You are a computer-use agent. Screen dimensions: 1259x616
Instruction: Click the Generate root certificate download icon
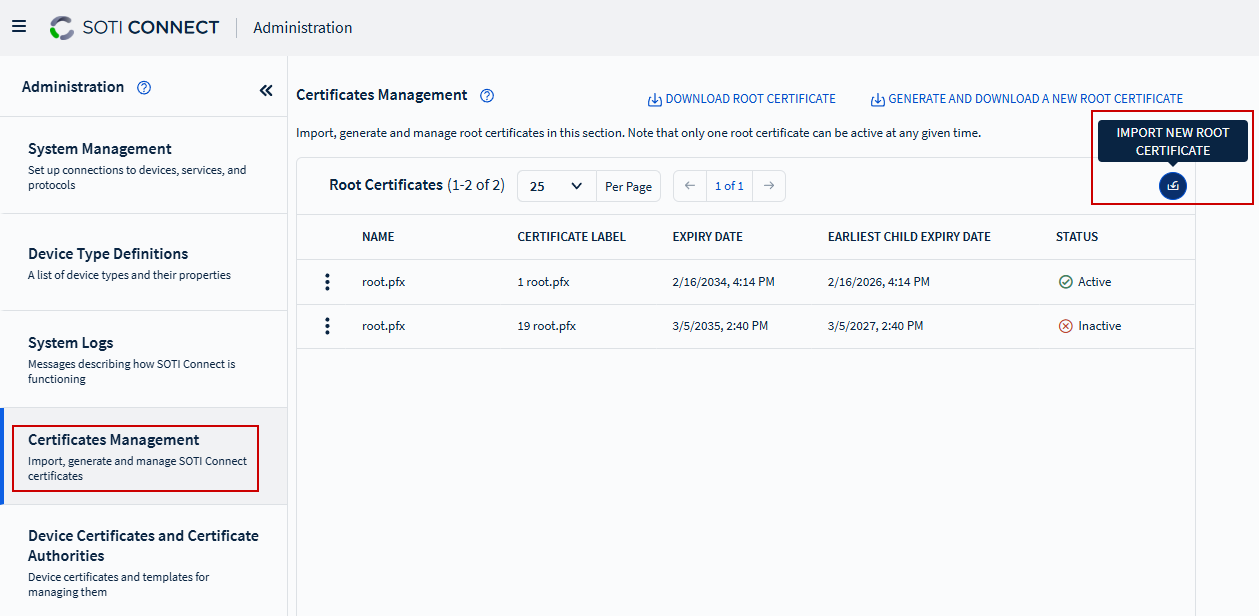[x=878, y=98]
